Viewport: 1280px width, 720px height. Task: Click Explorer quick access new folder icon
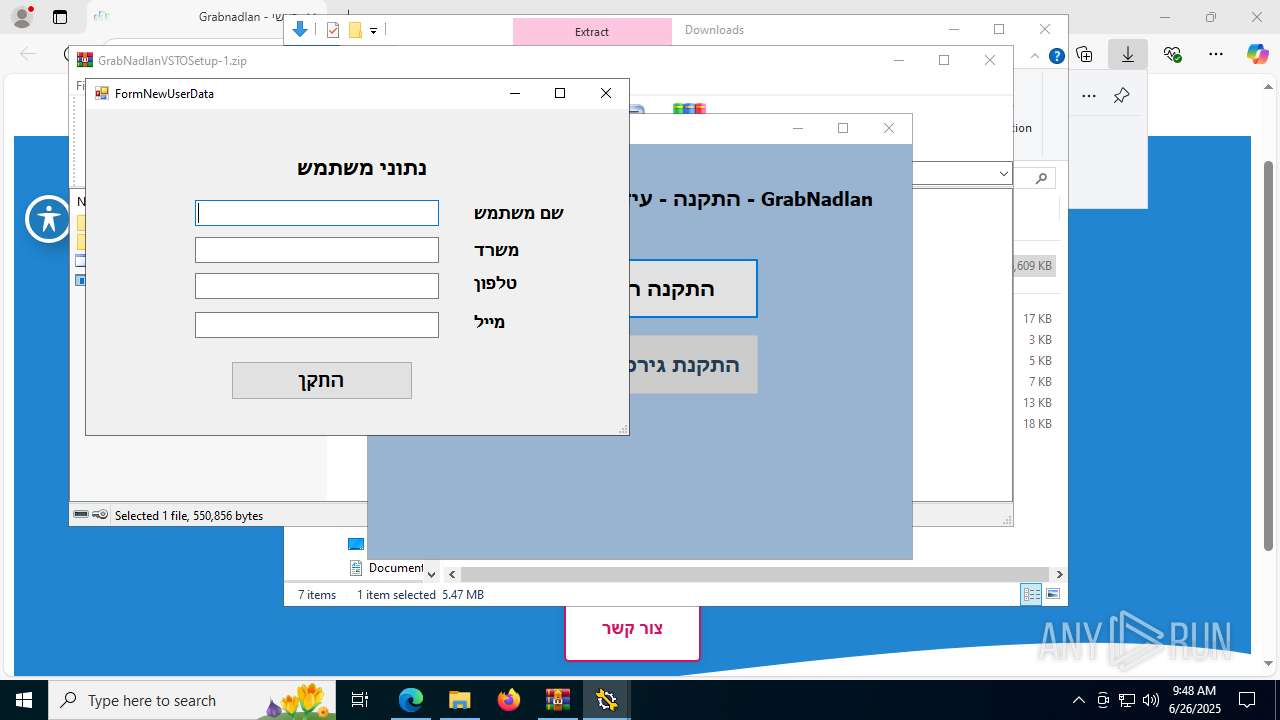[x=355, y=30]
